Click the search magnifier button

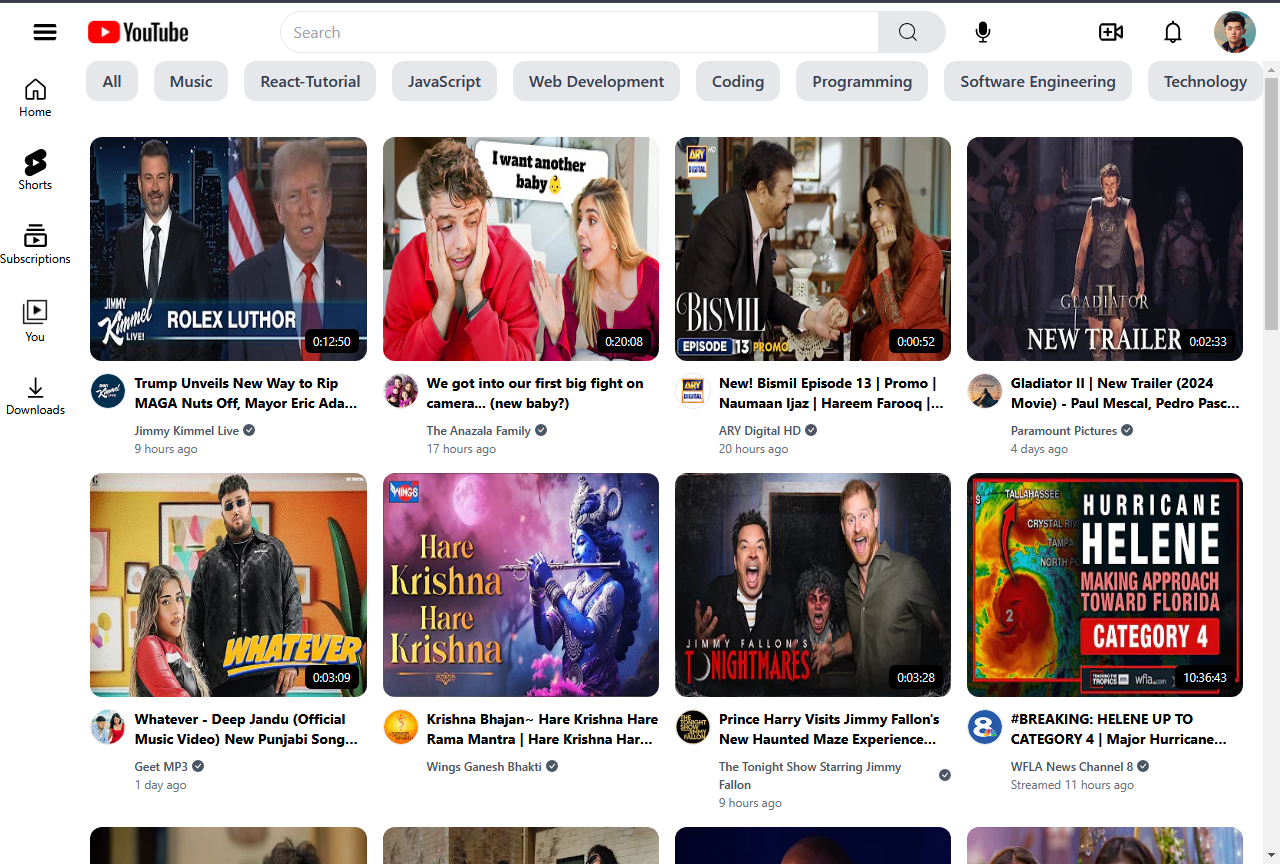point(908,32)
